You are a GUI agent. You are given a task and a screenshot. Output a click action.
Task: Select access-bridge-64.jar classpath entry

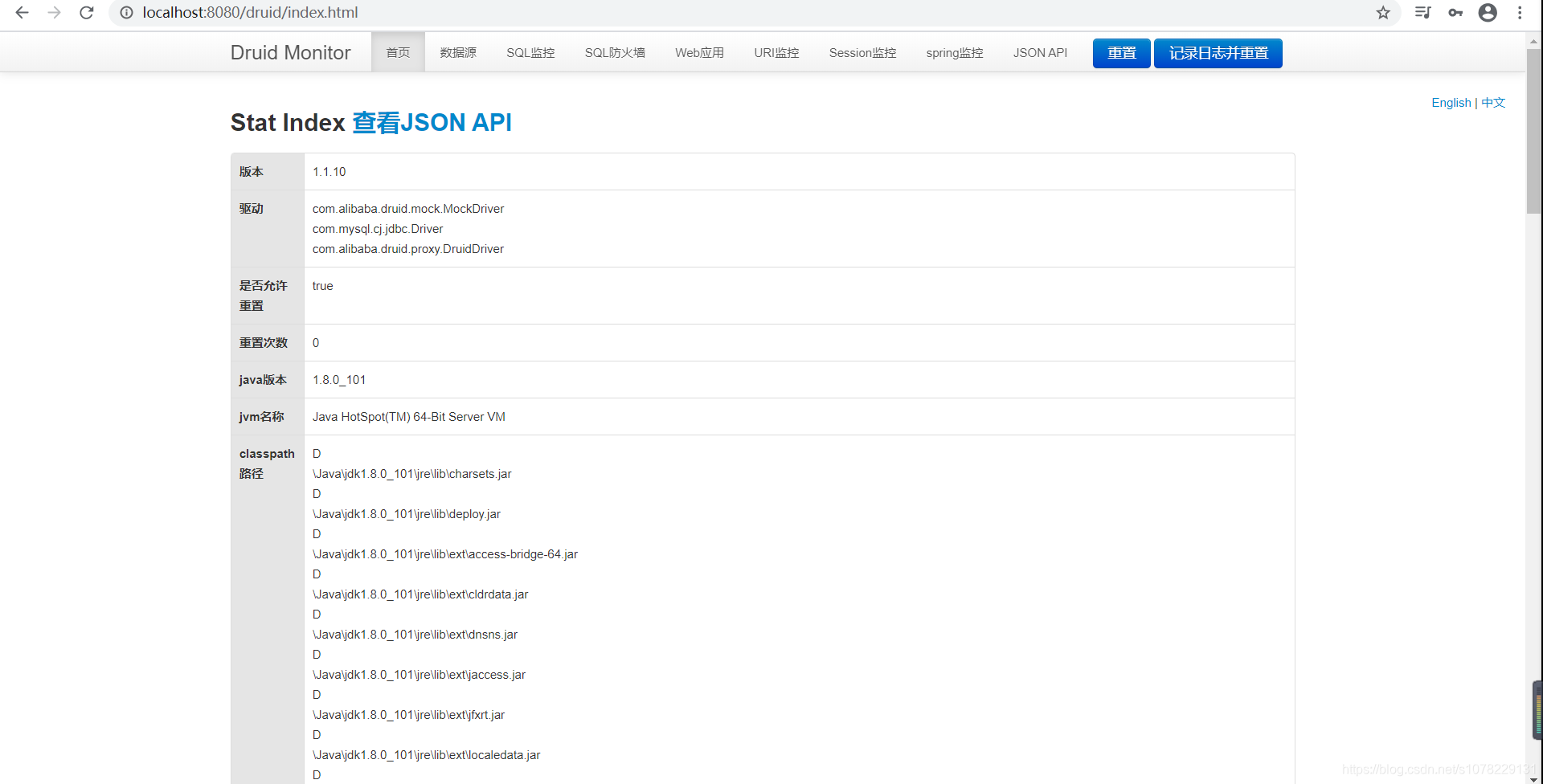(x=445, y=554)
